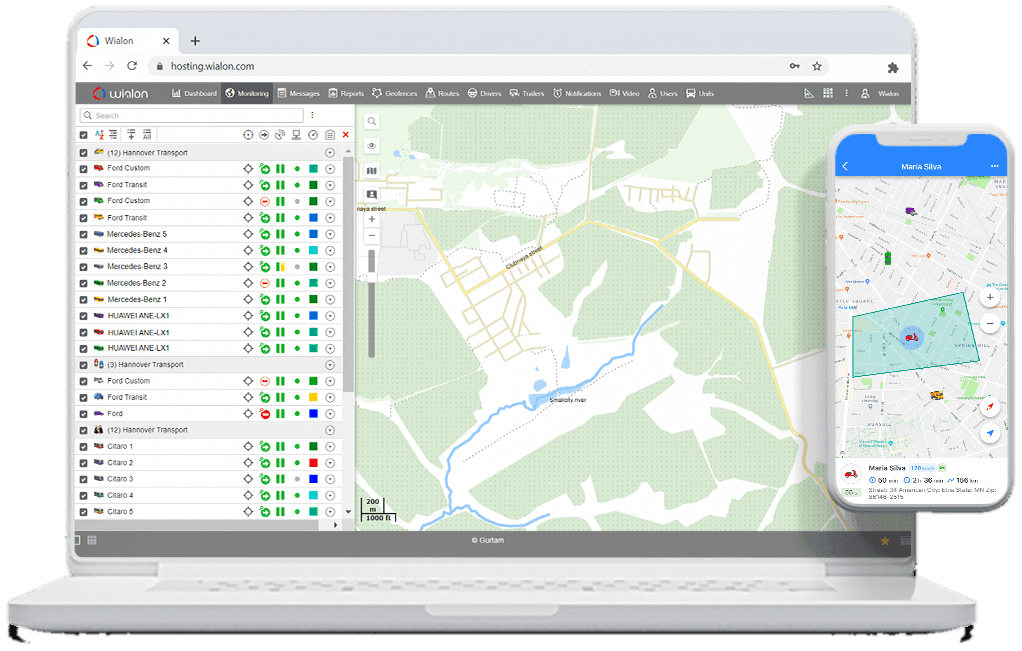
Task: Click the map search magnifier button
Action: (372, 122)
